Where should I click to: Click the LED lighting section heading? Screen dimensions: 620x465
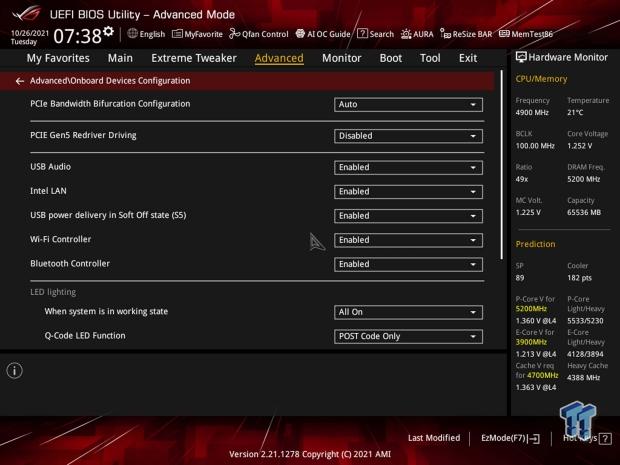[53, 292]
